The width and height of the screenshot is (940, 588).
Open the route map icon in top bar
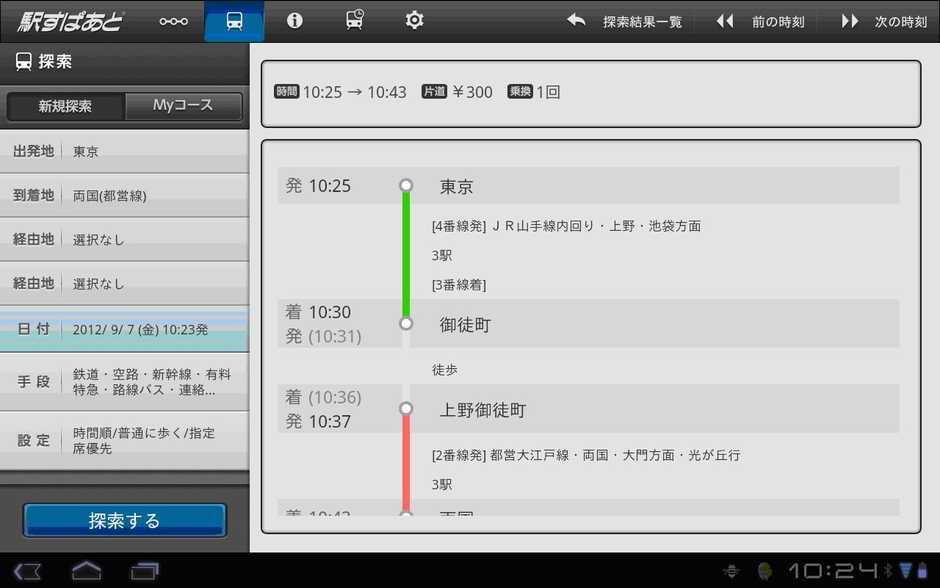click(x=173, y=21)
